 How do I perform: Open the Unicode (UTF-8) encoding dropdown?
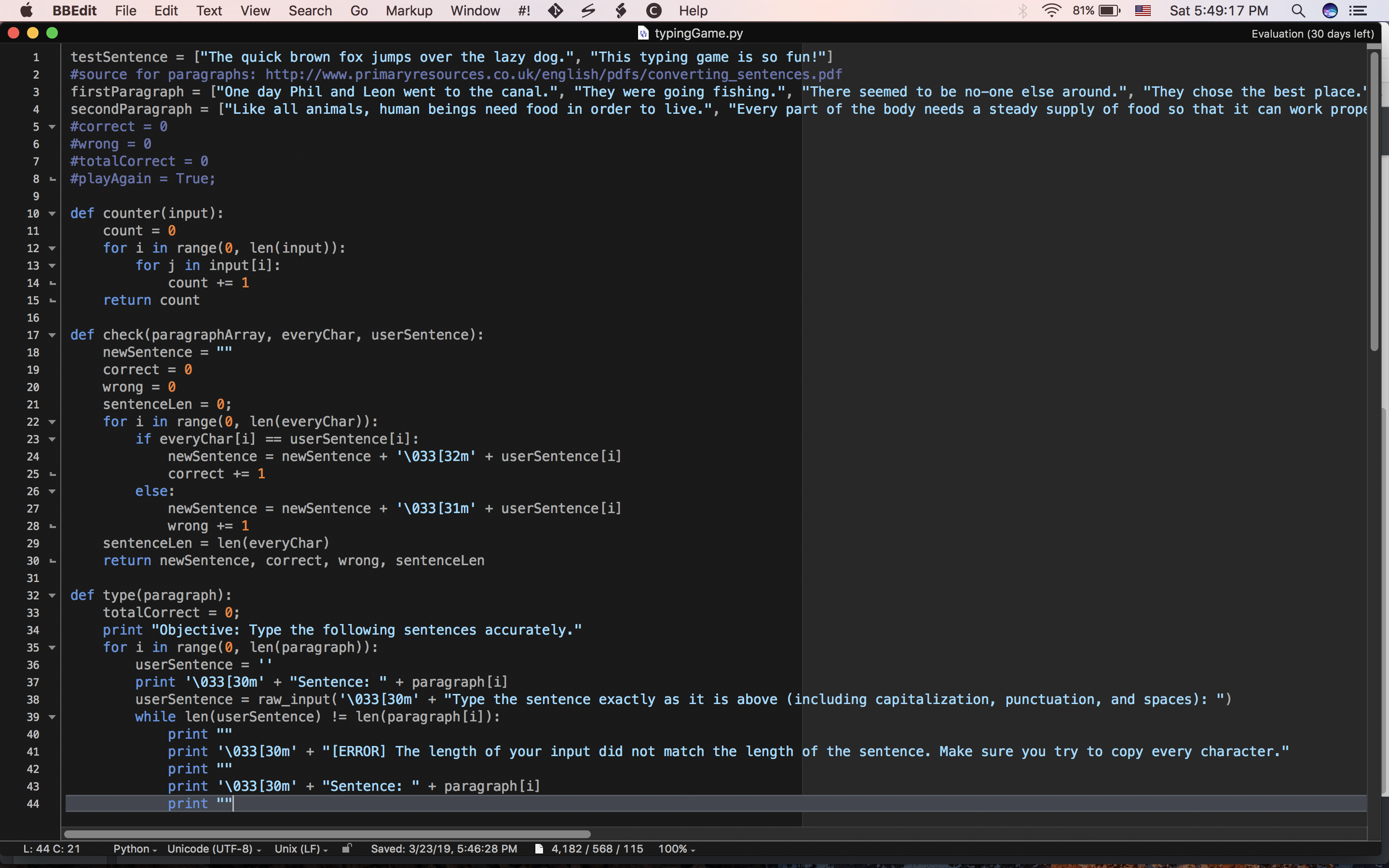pos(214,849)
